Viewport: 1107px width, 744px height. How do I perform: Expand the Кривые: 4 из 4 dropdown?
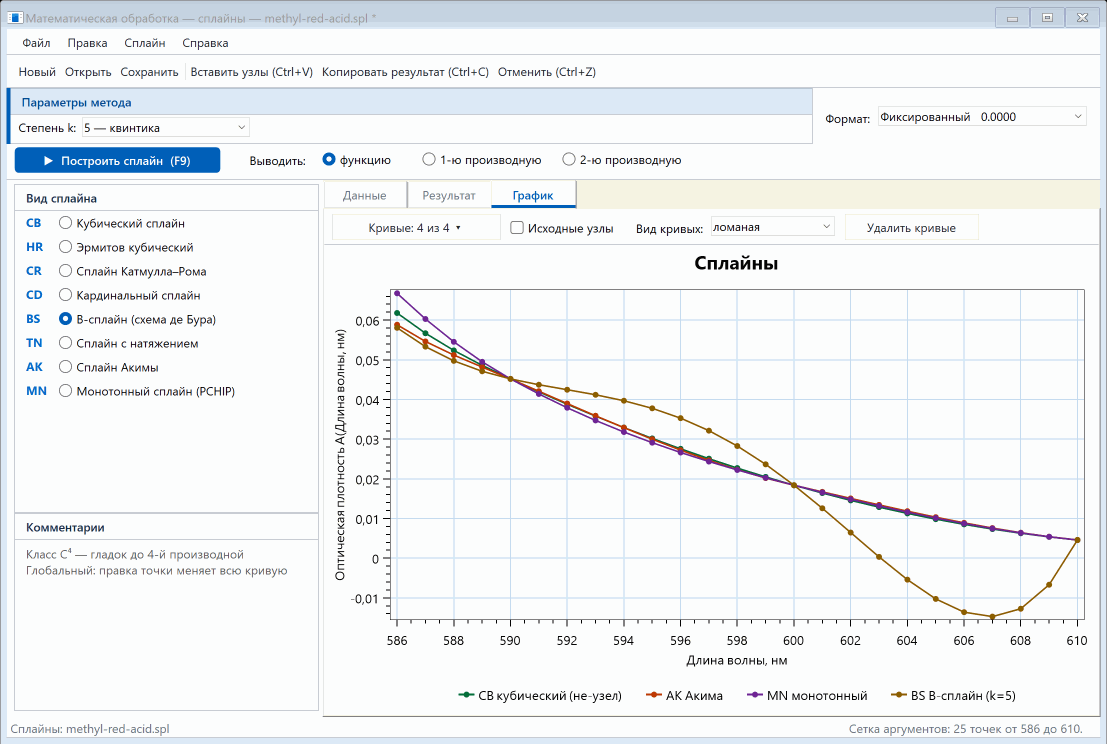[x=416, y=228]
